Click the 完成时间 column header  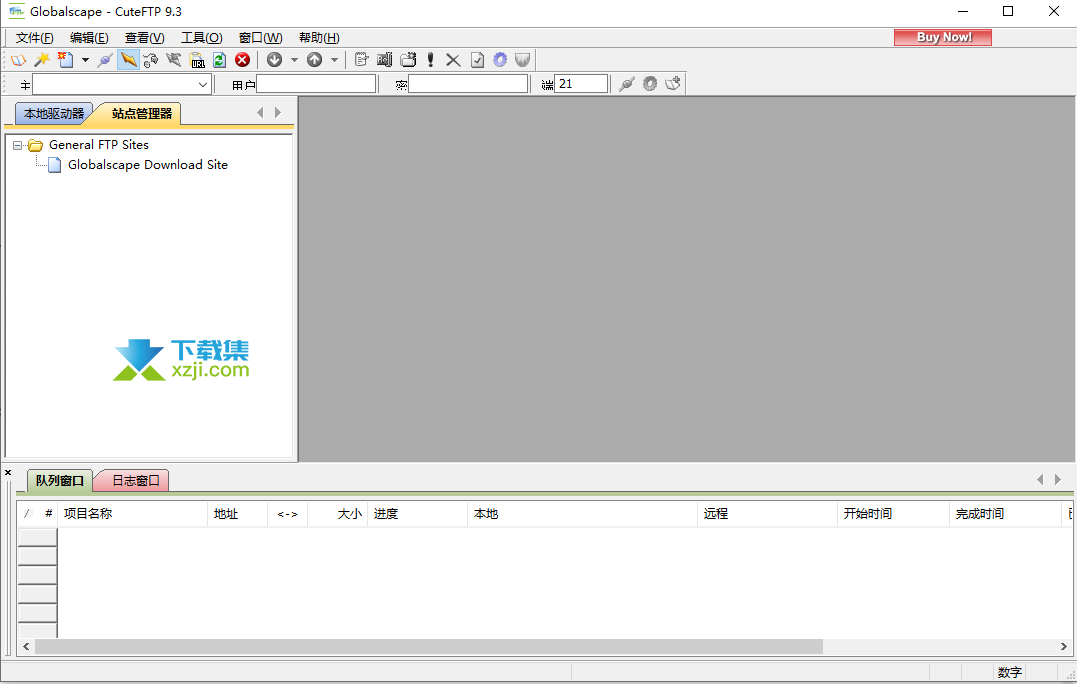[1006, 514]
